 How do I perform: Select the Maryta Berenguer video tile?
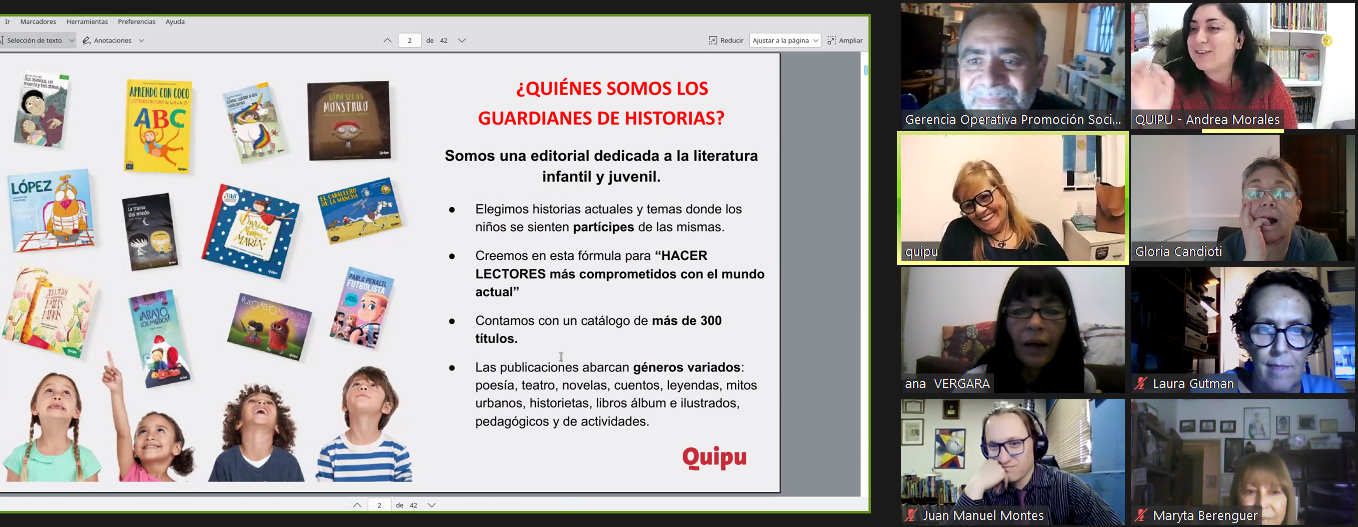pos(1243,461)
